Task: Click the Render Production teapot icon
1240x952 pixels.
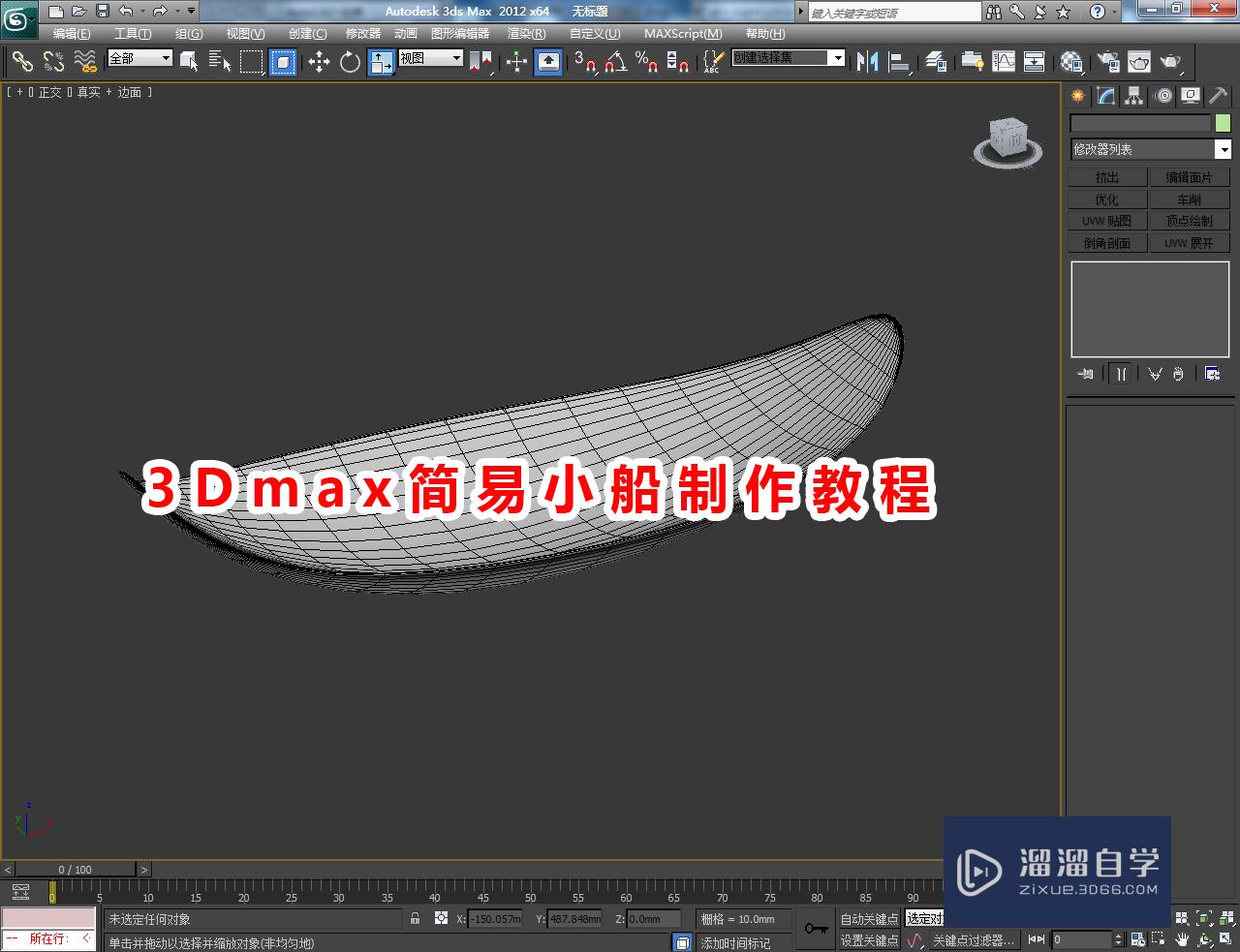Action: pos(1171,62)
